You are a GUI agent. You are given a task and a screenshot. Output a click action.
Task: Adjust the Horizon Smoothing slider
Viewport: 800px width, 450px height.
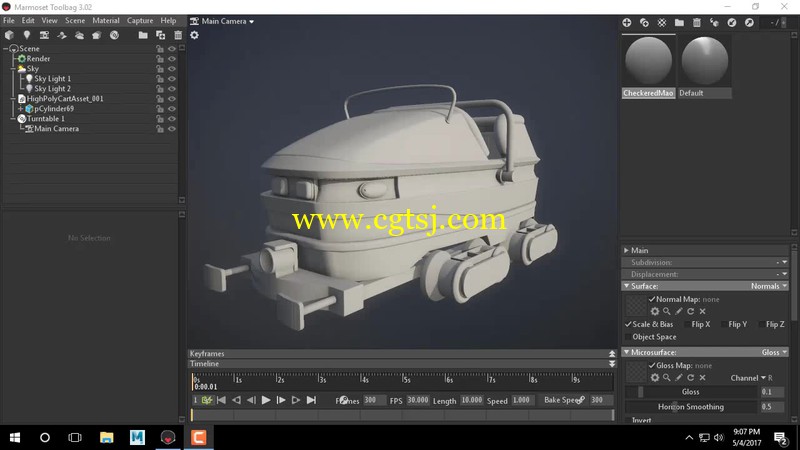coord(691,407)
